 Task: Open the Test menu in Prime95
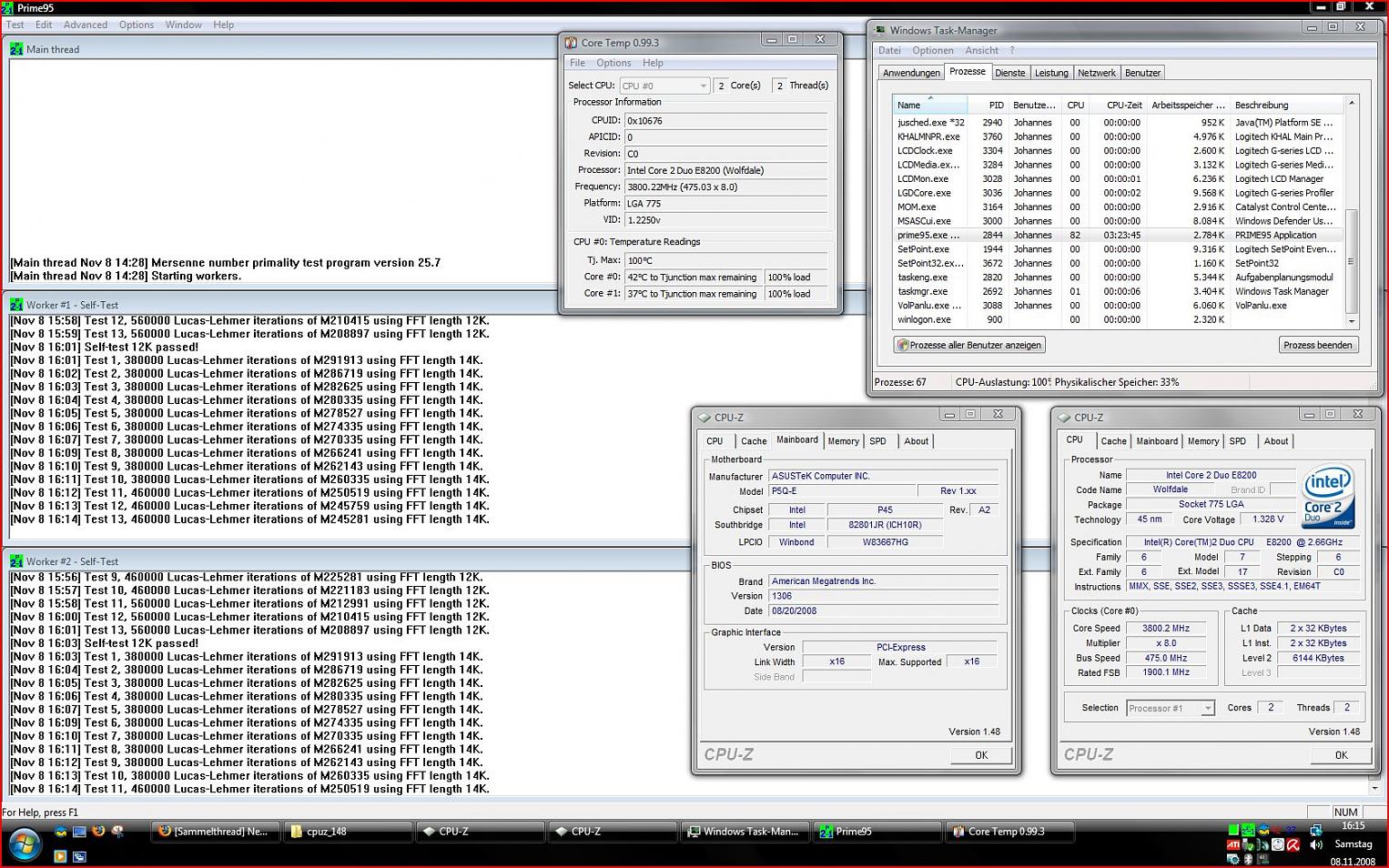(x=16, y=25)
